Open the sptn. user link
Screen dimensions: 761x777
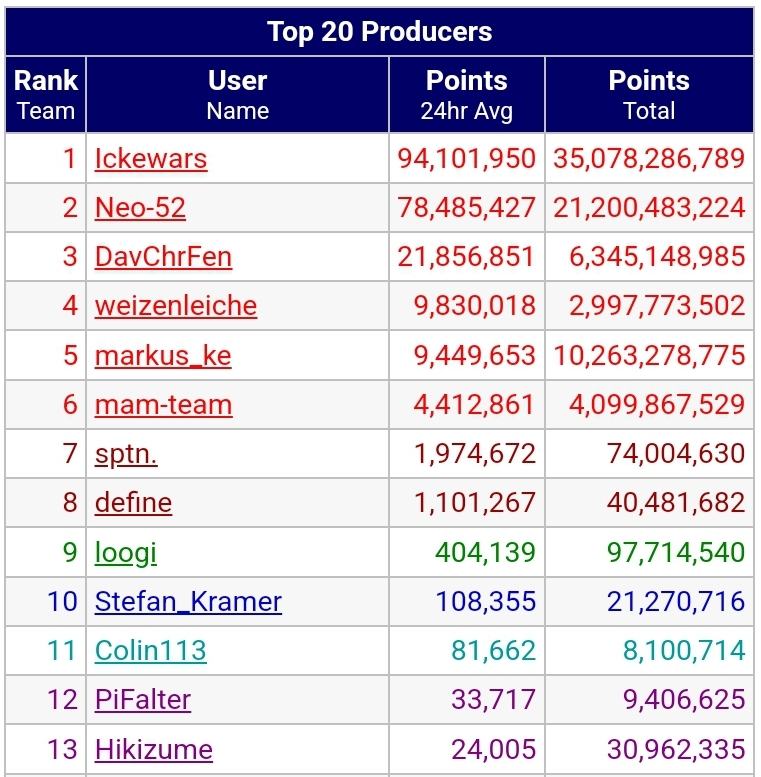[x=126, y=454]
